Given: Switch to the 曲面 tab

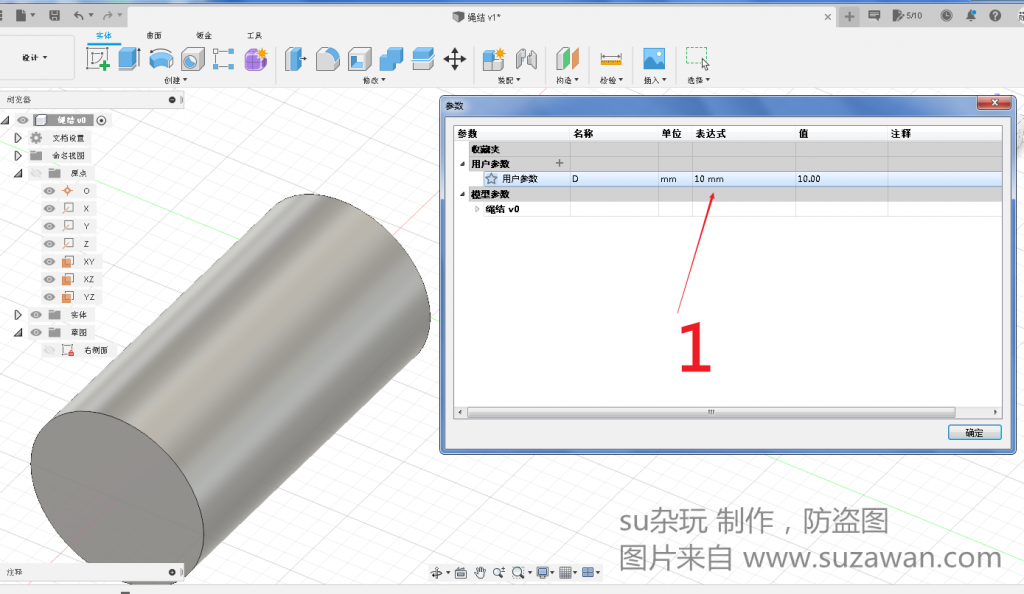Looking at the screenshot, I should (x=154, y=36).
